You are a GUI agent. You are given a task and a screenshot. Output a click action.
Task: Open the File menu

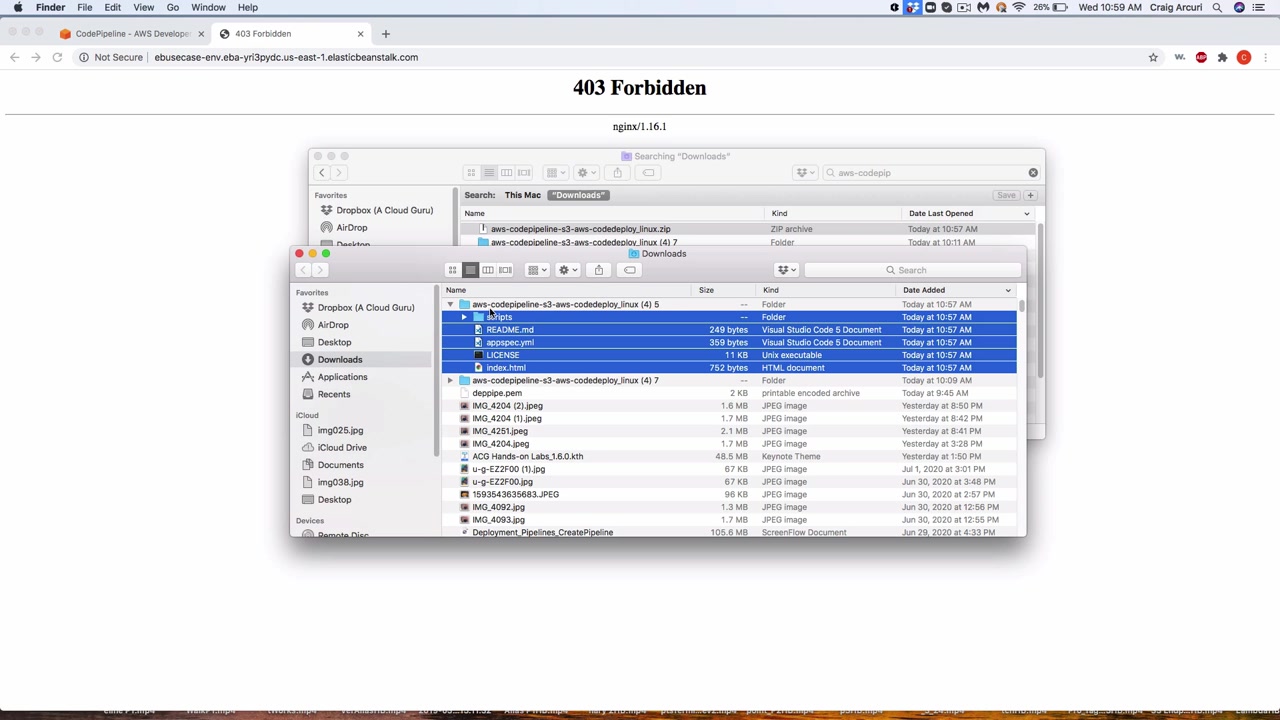[x=85, y=7]
